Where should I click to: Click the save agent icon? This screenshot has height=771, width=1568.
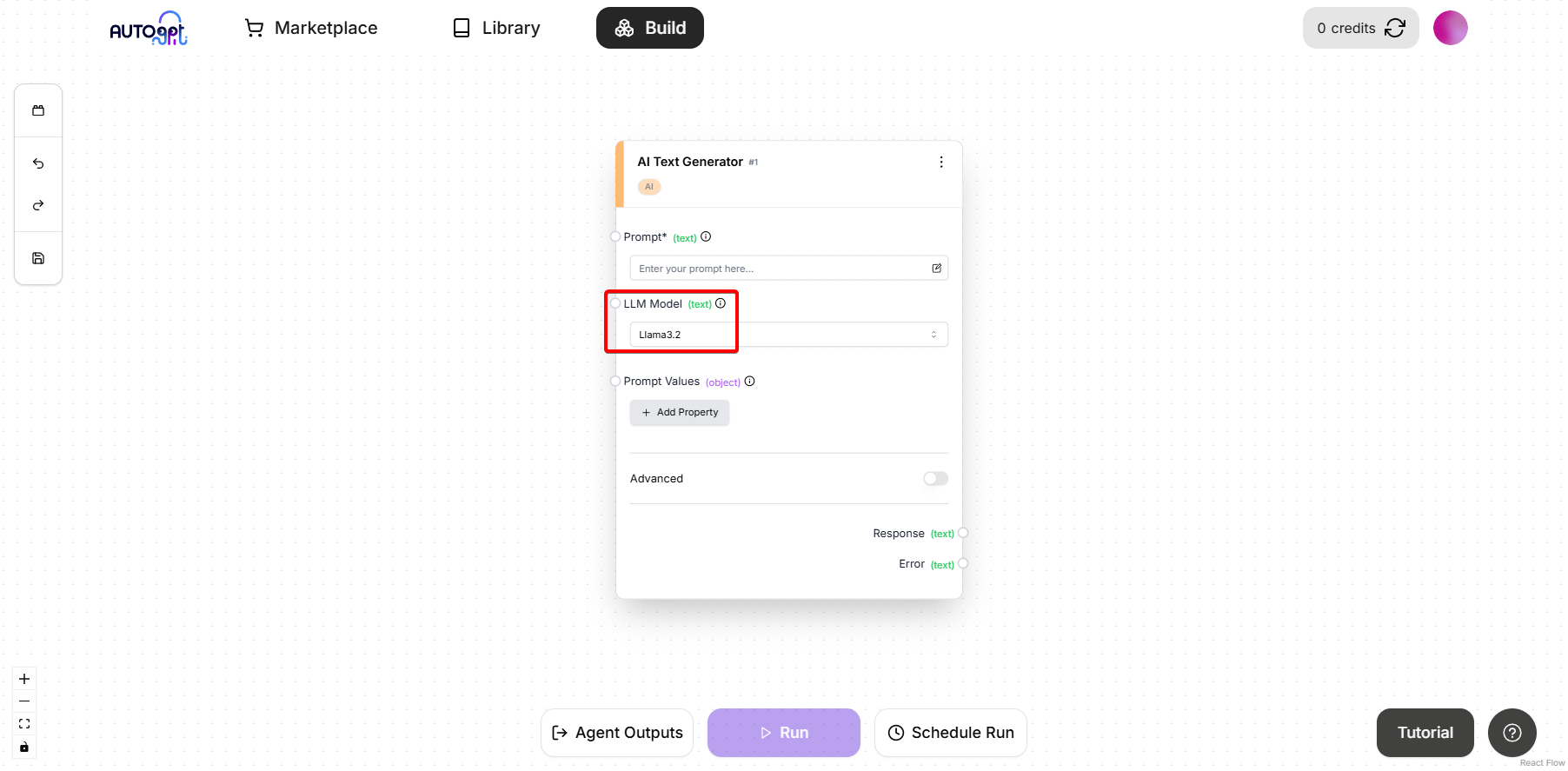point(38,258)
